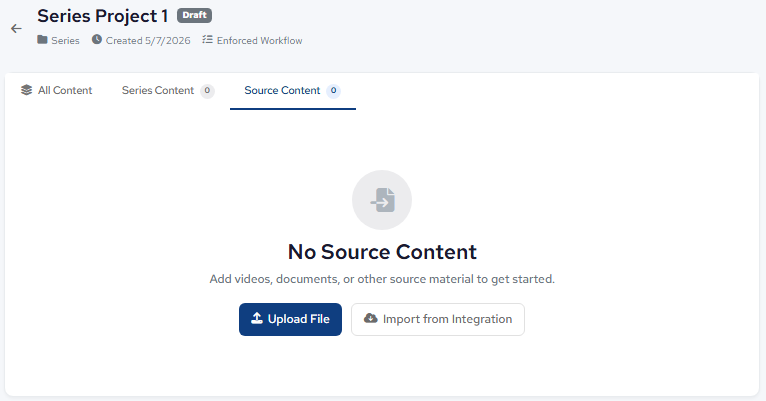The image size is (766, 401).
Task: Click the Source Content count badge
Action: (x=333, y=90)
